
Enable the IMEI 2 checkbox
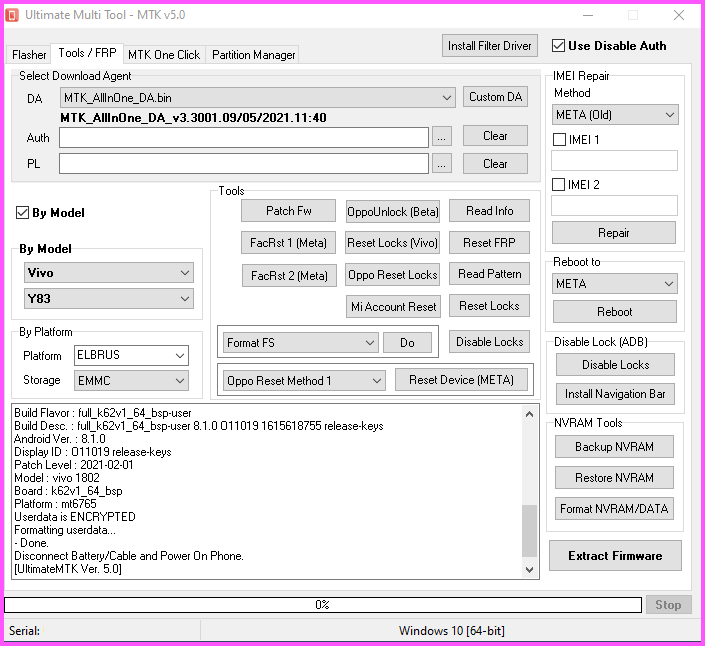(558, 184)
